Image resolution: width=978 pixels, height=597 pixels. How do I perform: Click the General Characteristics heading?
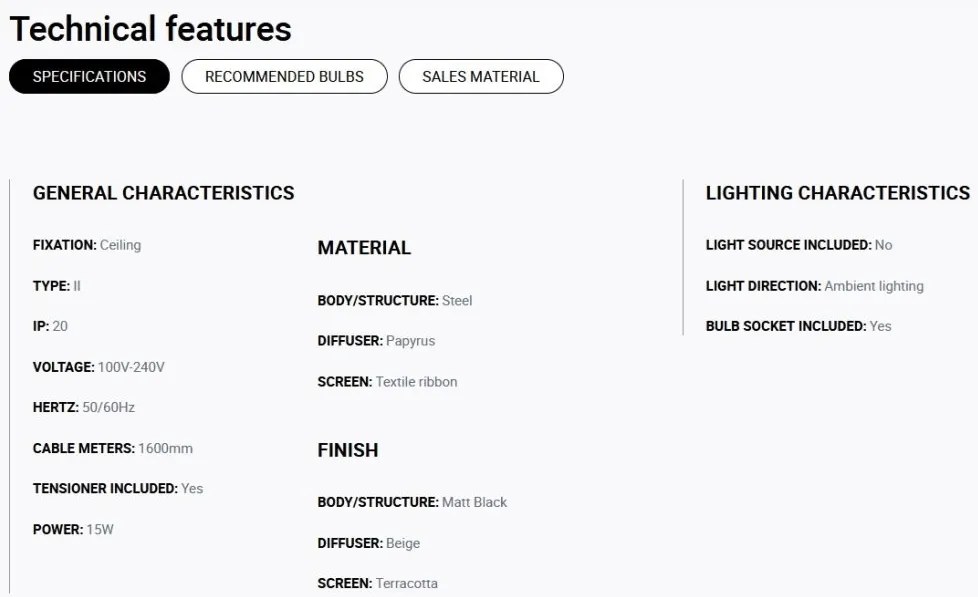[x=163, y=193]
